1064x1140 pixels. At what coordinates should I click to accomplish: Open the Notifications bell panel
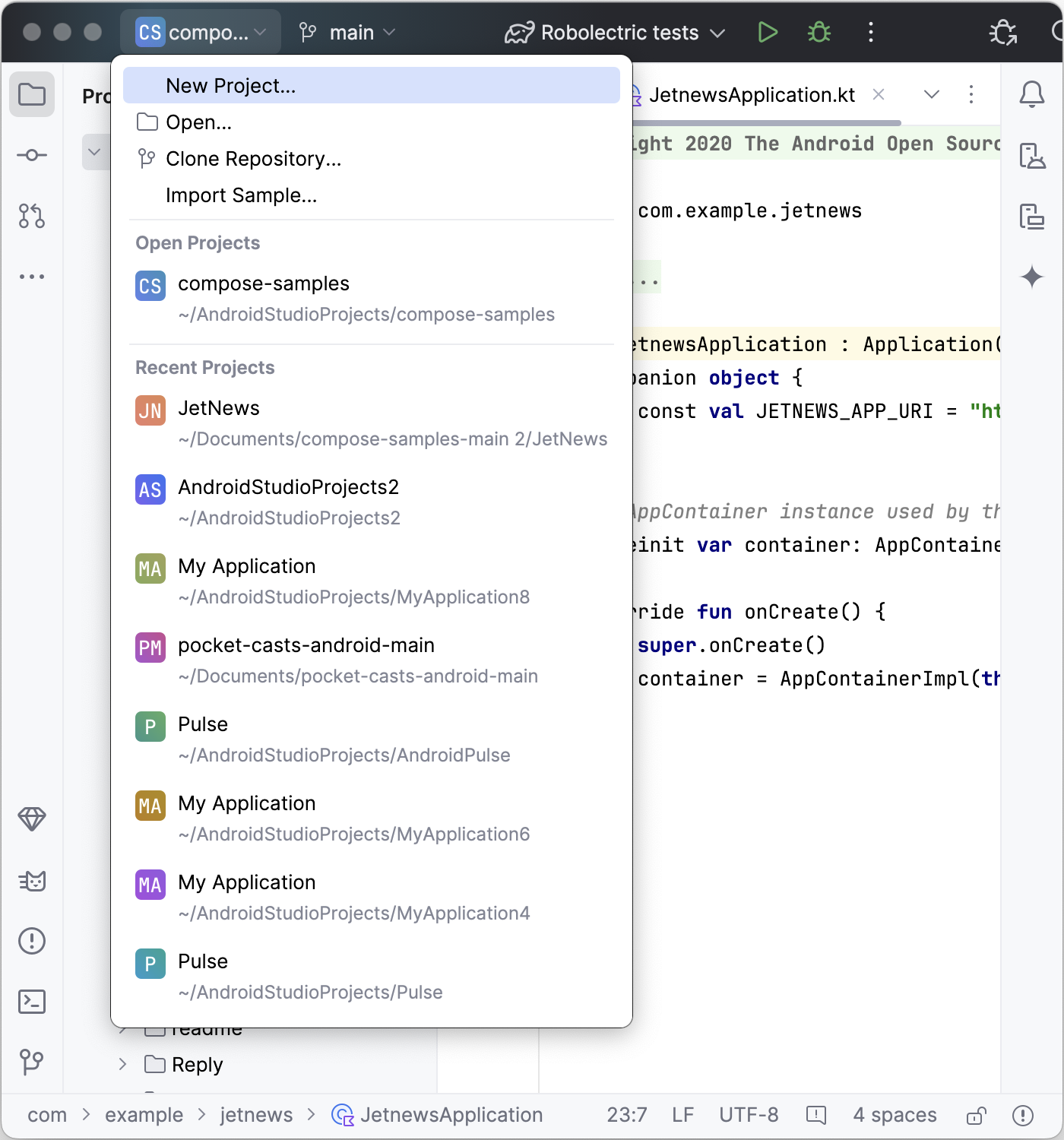[x=1031, y=95]
